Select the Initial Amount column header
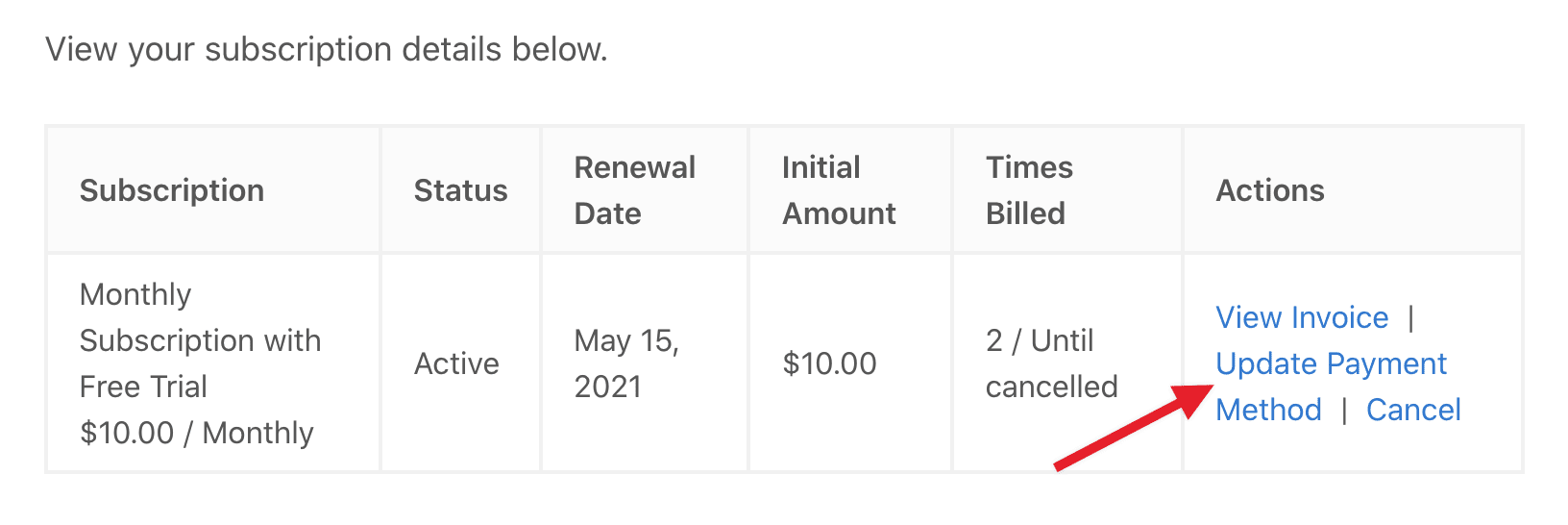This screenshot has height=525, width=1568. (x=839, y=190)
